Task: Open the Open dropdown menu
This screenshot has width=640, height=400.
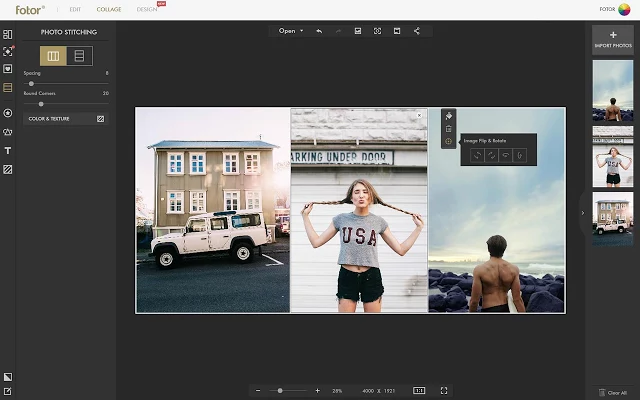Action: pos(291,31)
